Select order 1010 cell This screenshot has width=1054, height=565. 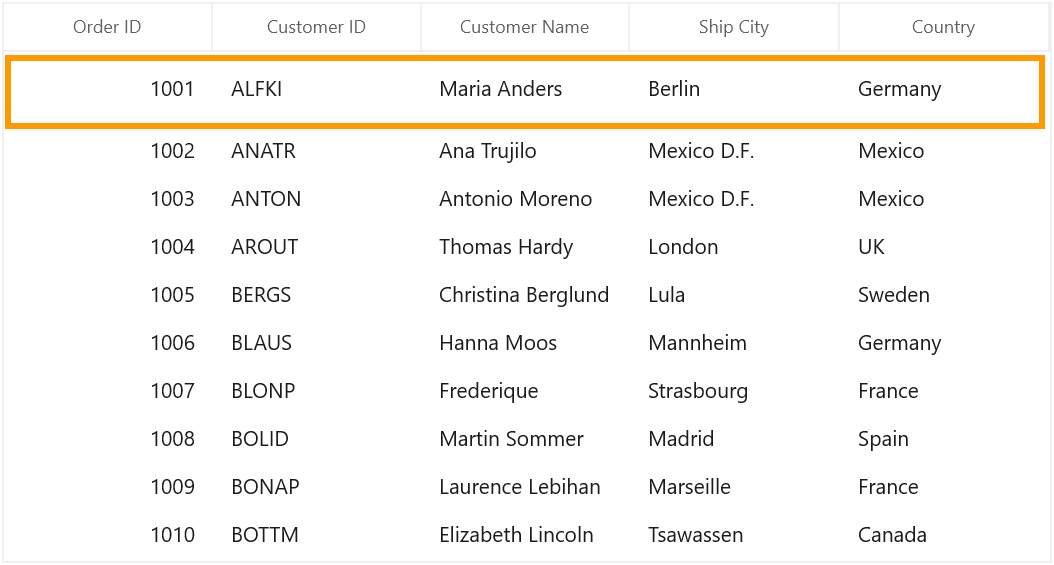(x=108, y=535)
